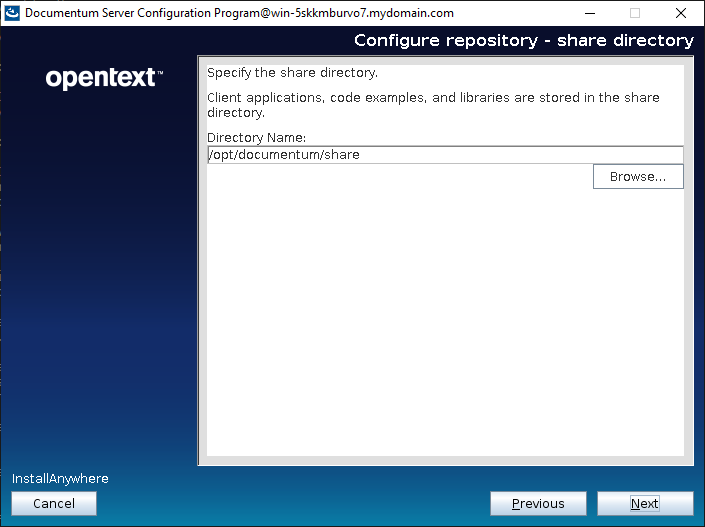
Task: Click the maximize window button
Action: coord(634,13)
